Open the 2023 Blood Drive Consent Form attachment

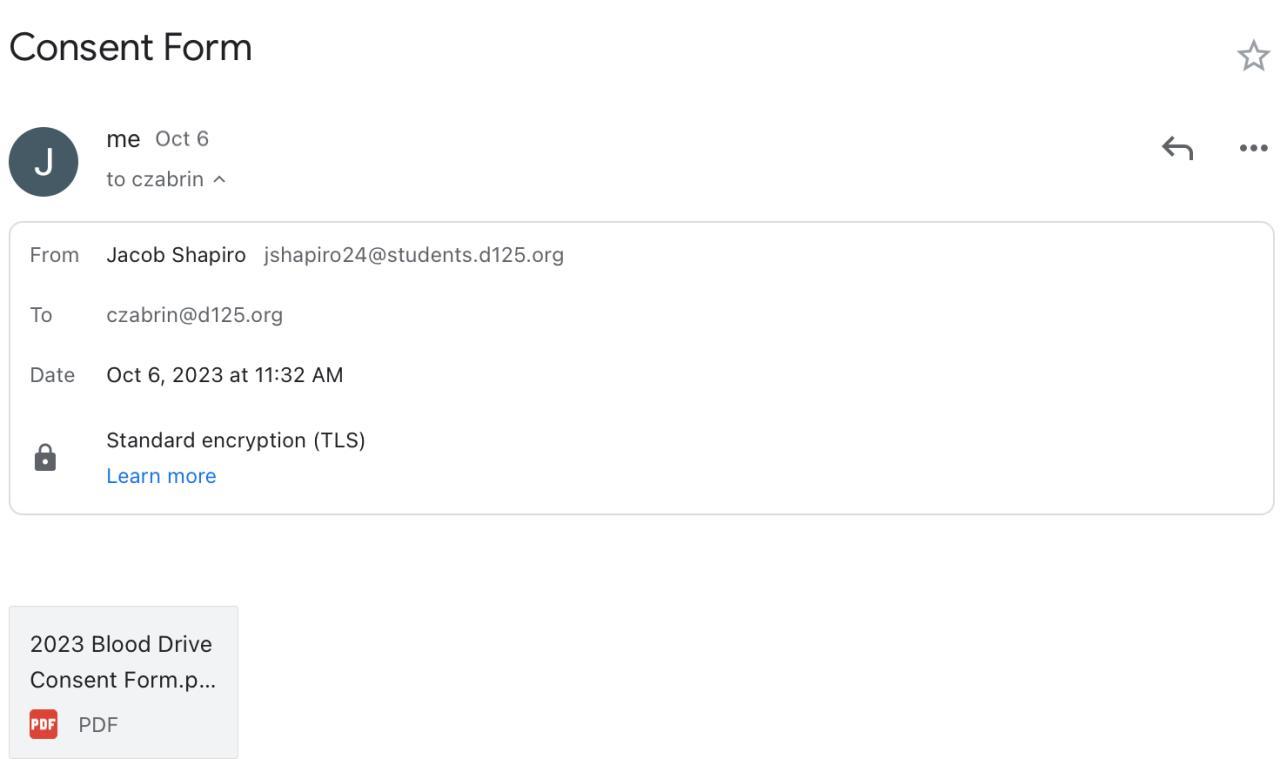pos(121,661)
